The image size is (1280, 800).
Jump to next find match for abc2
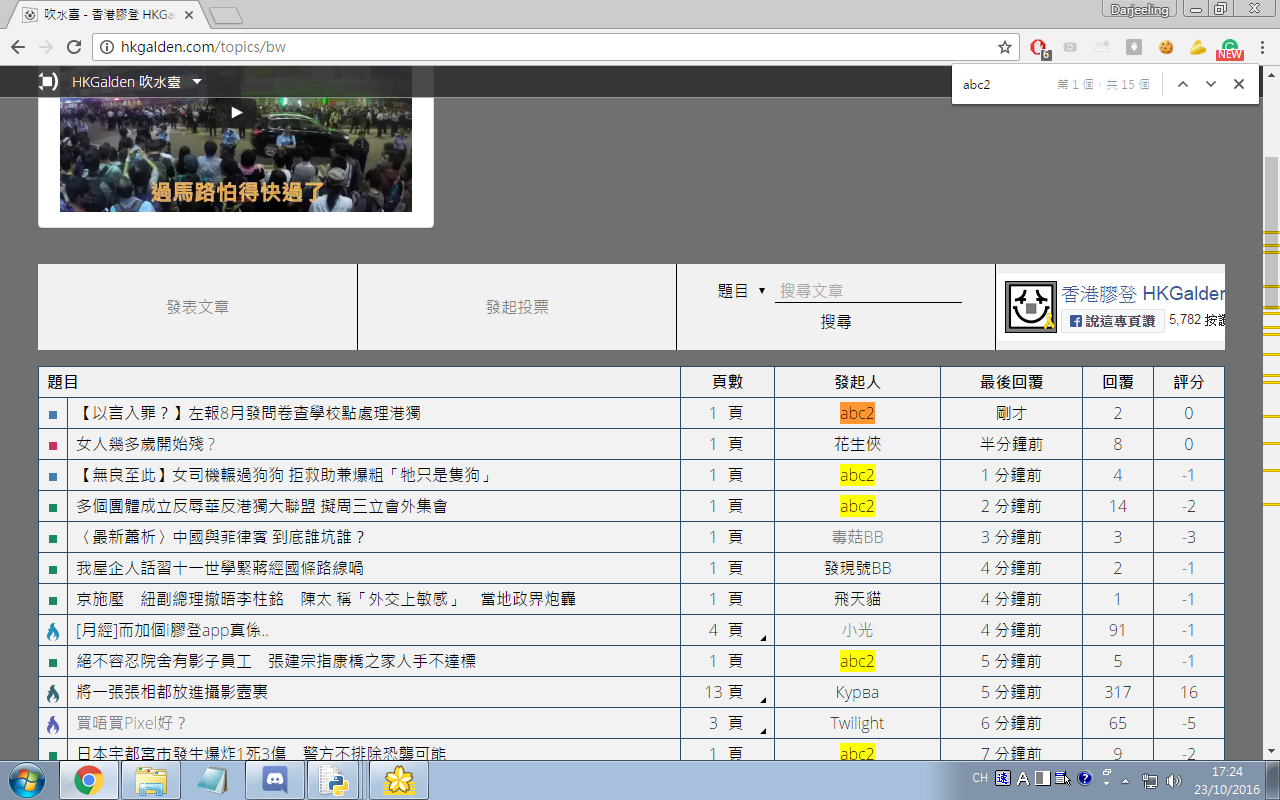[1211, 85]
